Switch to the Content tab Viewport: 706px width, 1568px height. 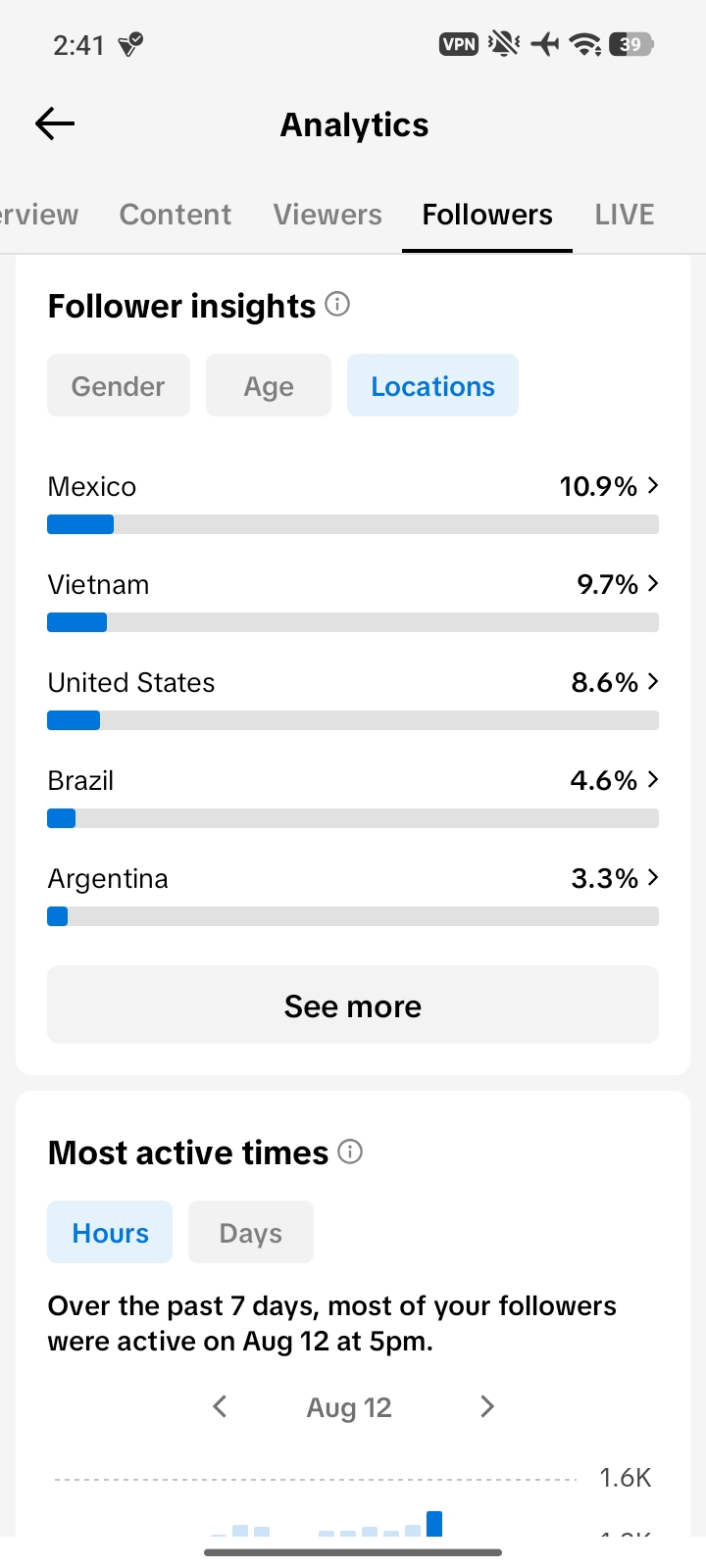[176, 215]
